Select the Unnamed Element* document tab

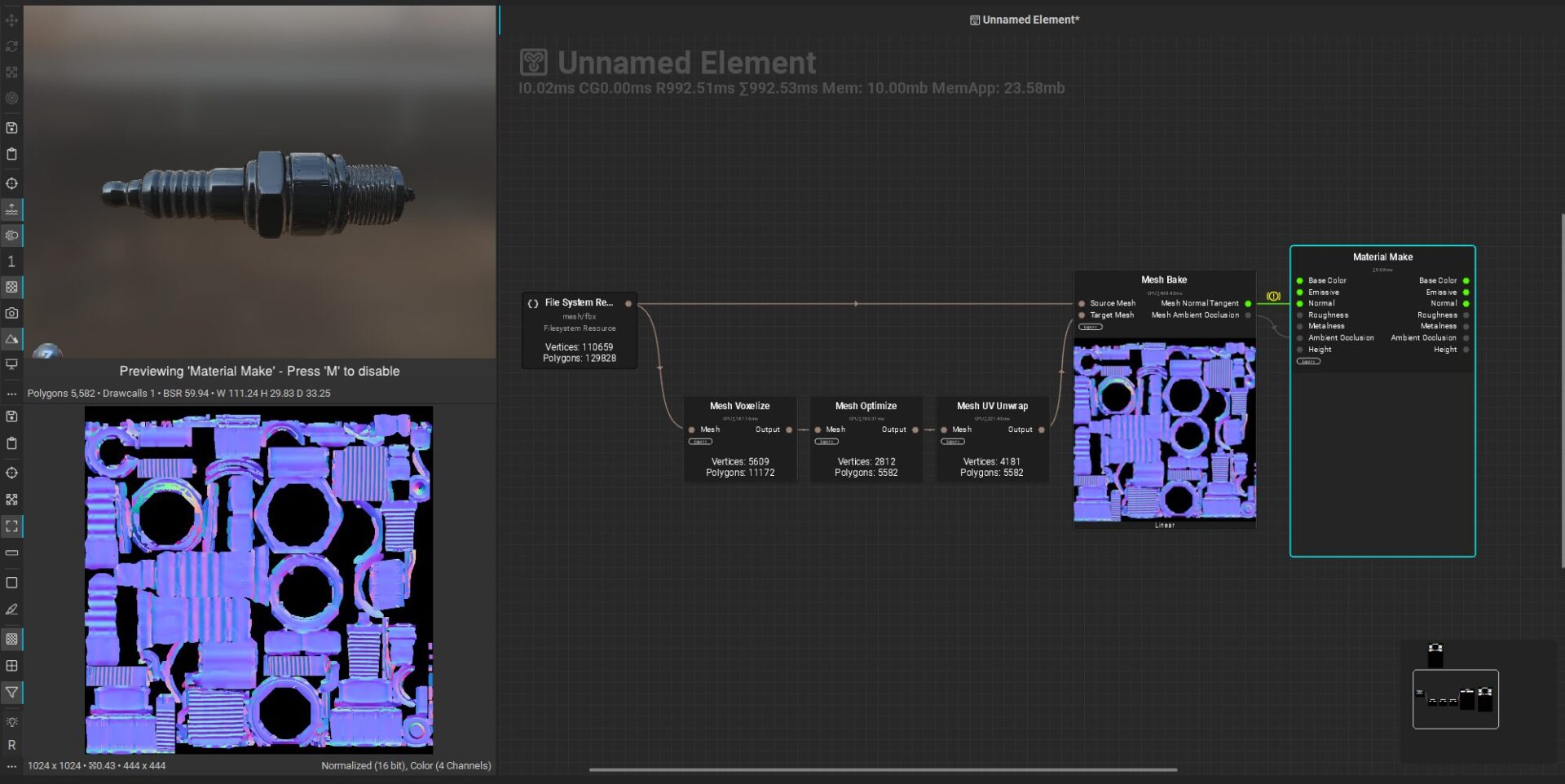tap(1024, 20)
